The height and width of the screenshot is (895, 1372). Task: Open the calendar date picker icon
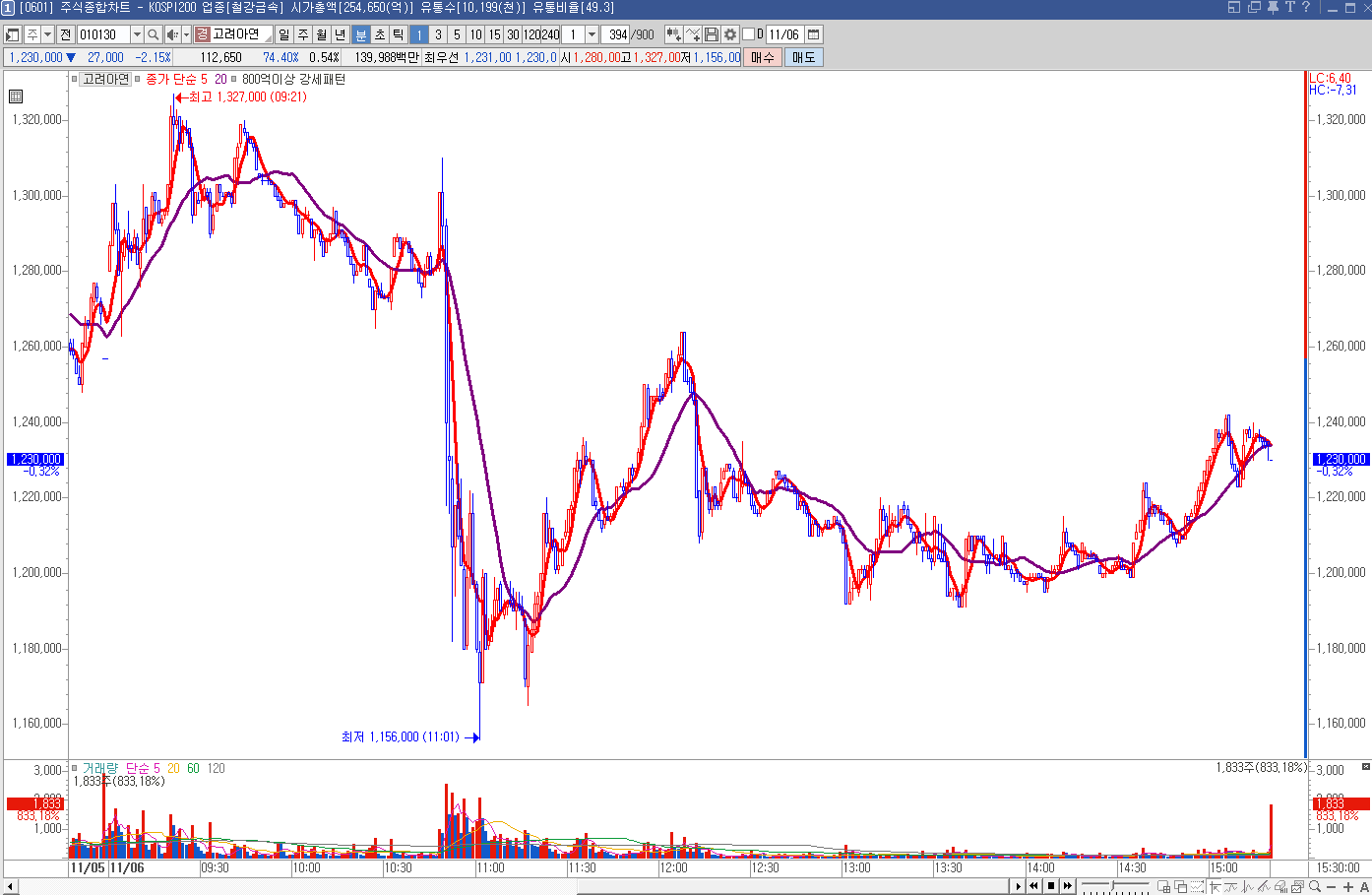point(814,34)
